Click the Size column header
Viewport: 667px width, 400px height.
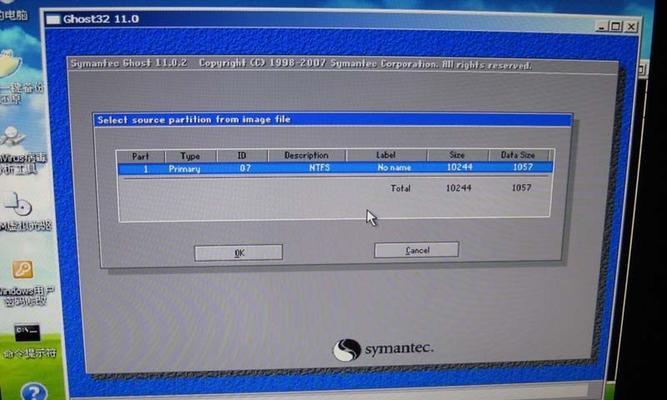(x=457, y=155)
